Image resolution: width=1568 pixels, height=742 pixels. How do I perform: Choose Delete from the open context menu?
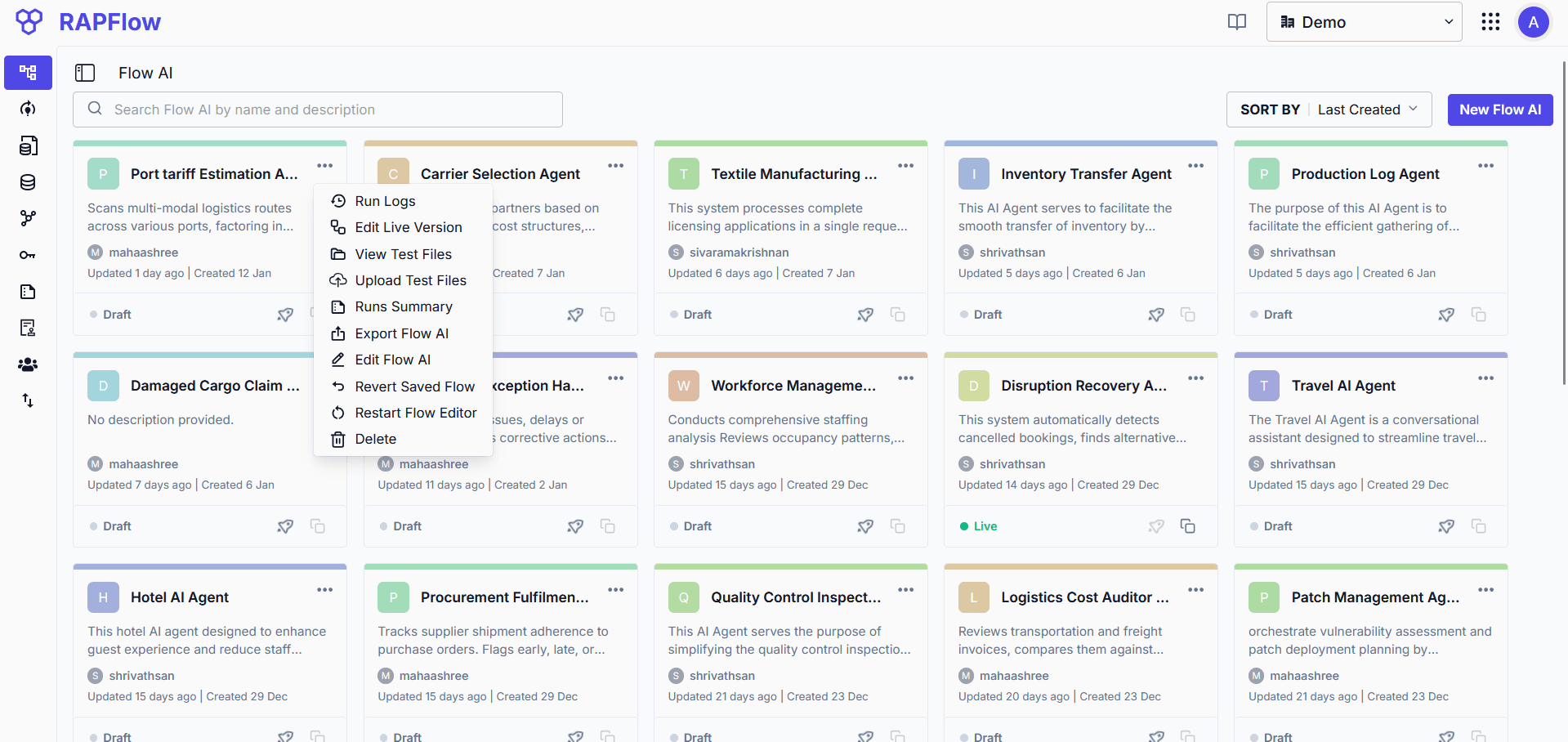375,439
